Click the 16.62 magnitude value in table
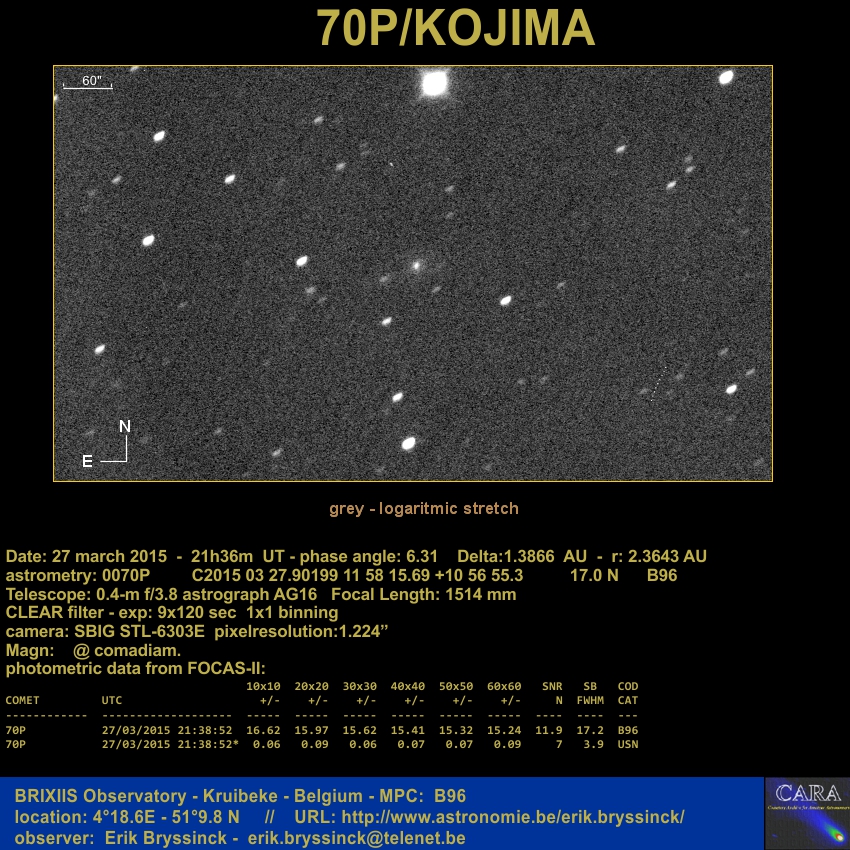This screenshot has height=850, width=850. click(263, 730)
